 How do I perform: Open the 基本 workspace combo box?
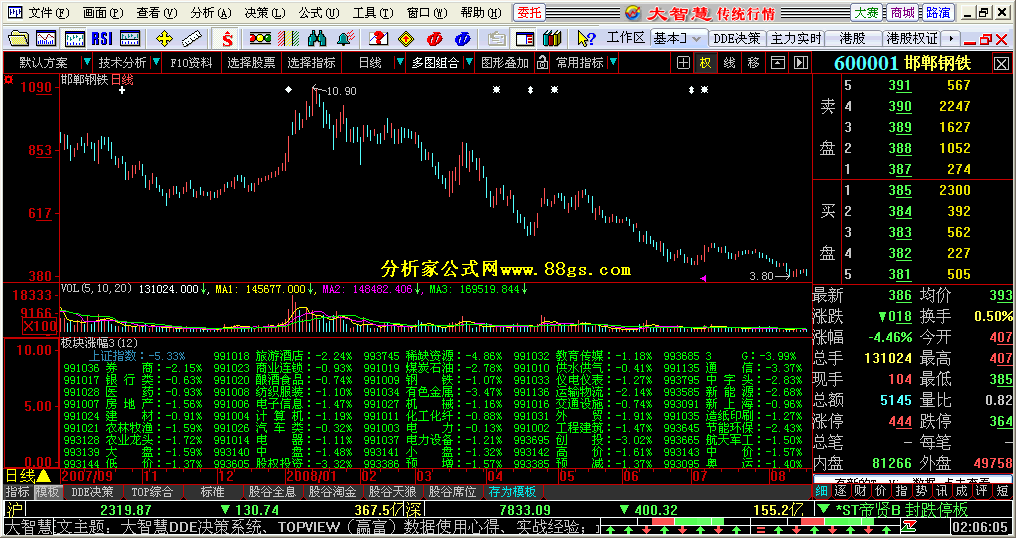(x=677, y=39)
